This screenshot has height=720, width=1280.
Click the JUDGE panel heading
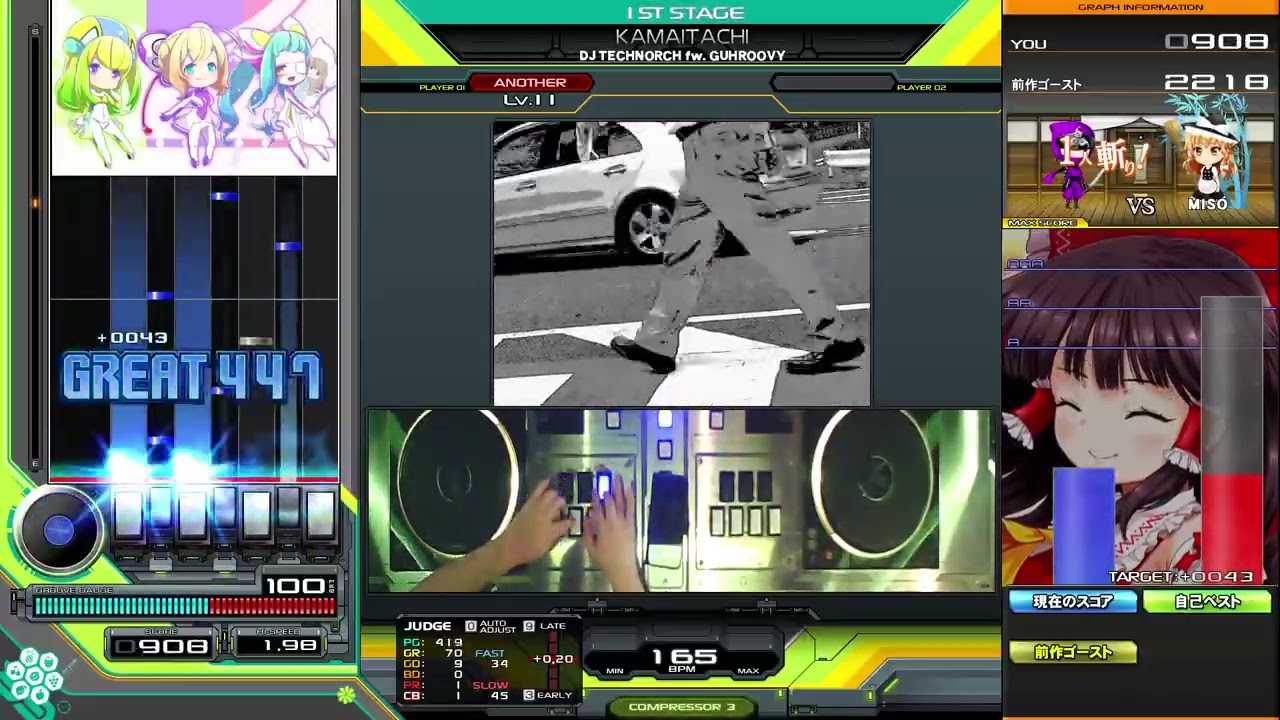[x=428, y=626]
